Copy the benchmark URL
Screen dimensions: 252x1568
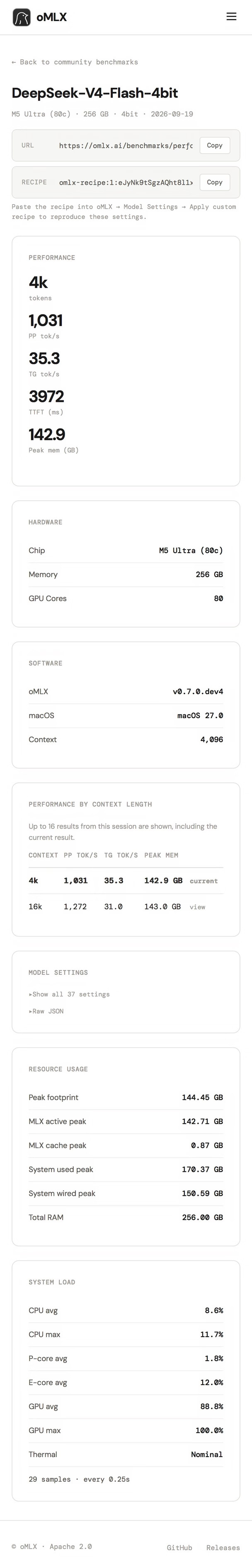(x=215, y=145)
